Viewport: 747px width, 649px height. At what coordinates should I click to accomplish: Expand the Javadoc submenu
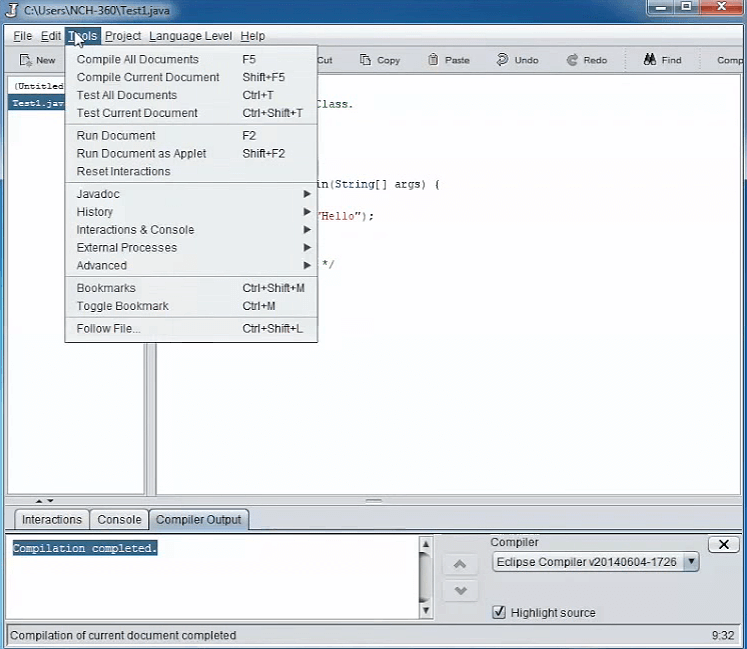pyautogui.click(x=191, y=194)
